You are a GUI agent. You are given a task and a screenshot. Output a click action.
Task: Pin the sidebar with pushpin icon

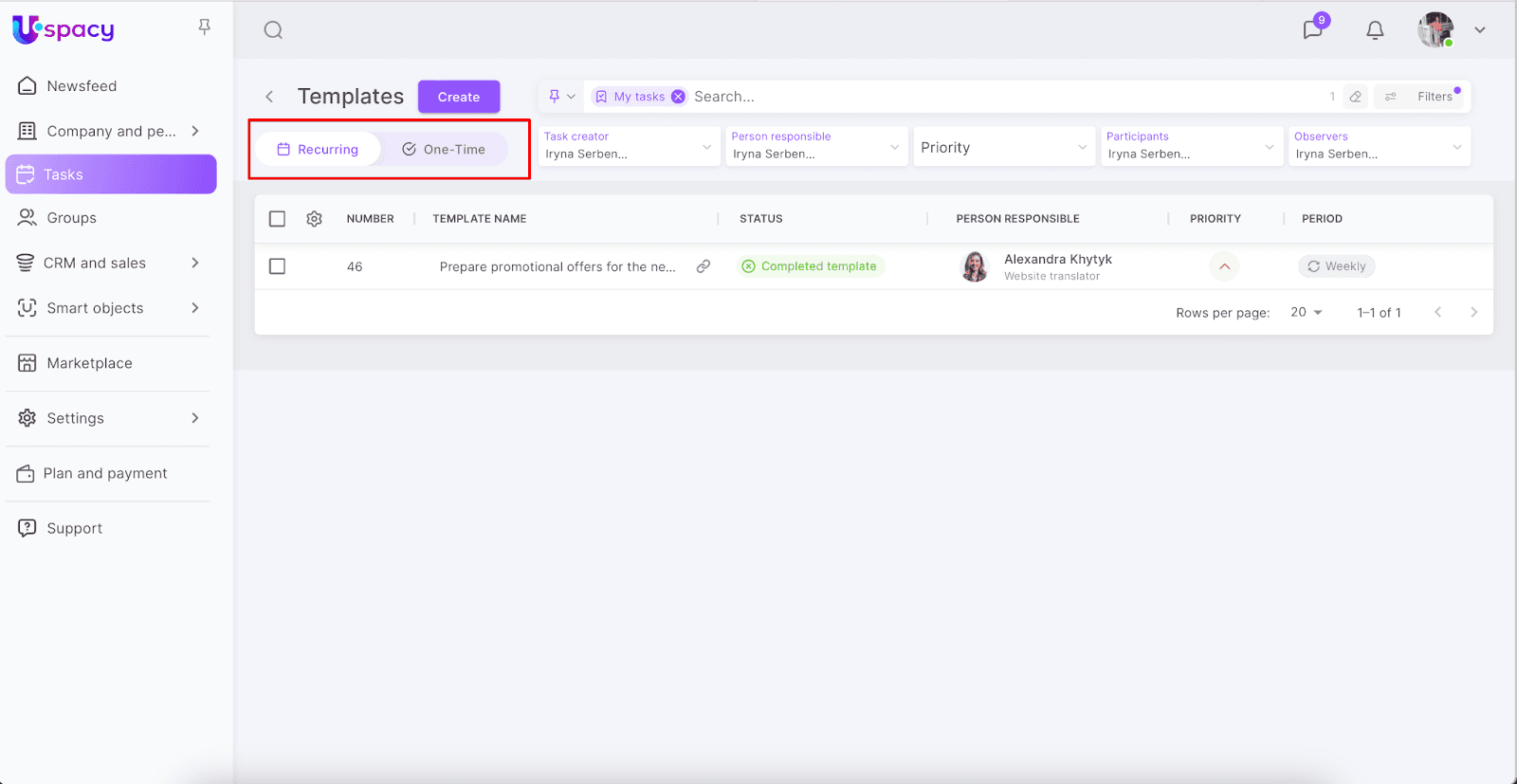[x=204, y=27]
